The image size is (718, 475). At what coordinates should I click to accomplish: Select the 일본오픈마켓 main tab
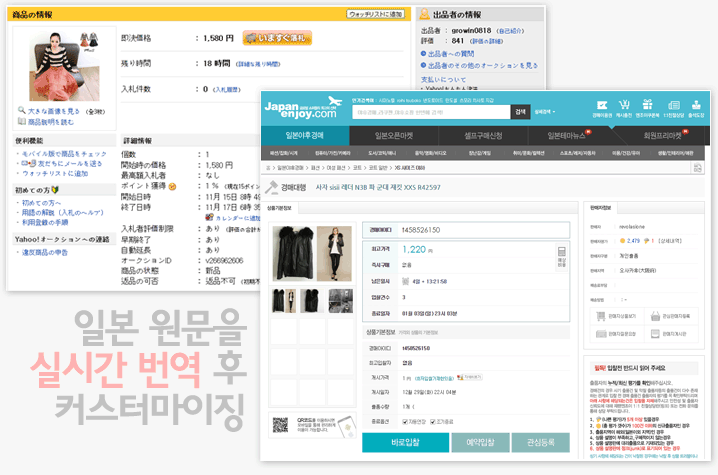click(394, 136)
